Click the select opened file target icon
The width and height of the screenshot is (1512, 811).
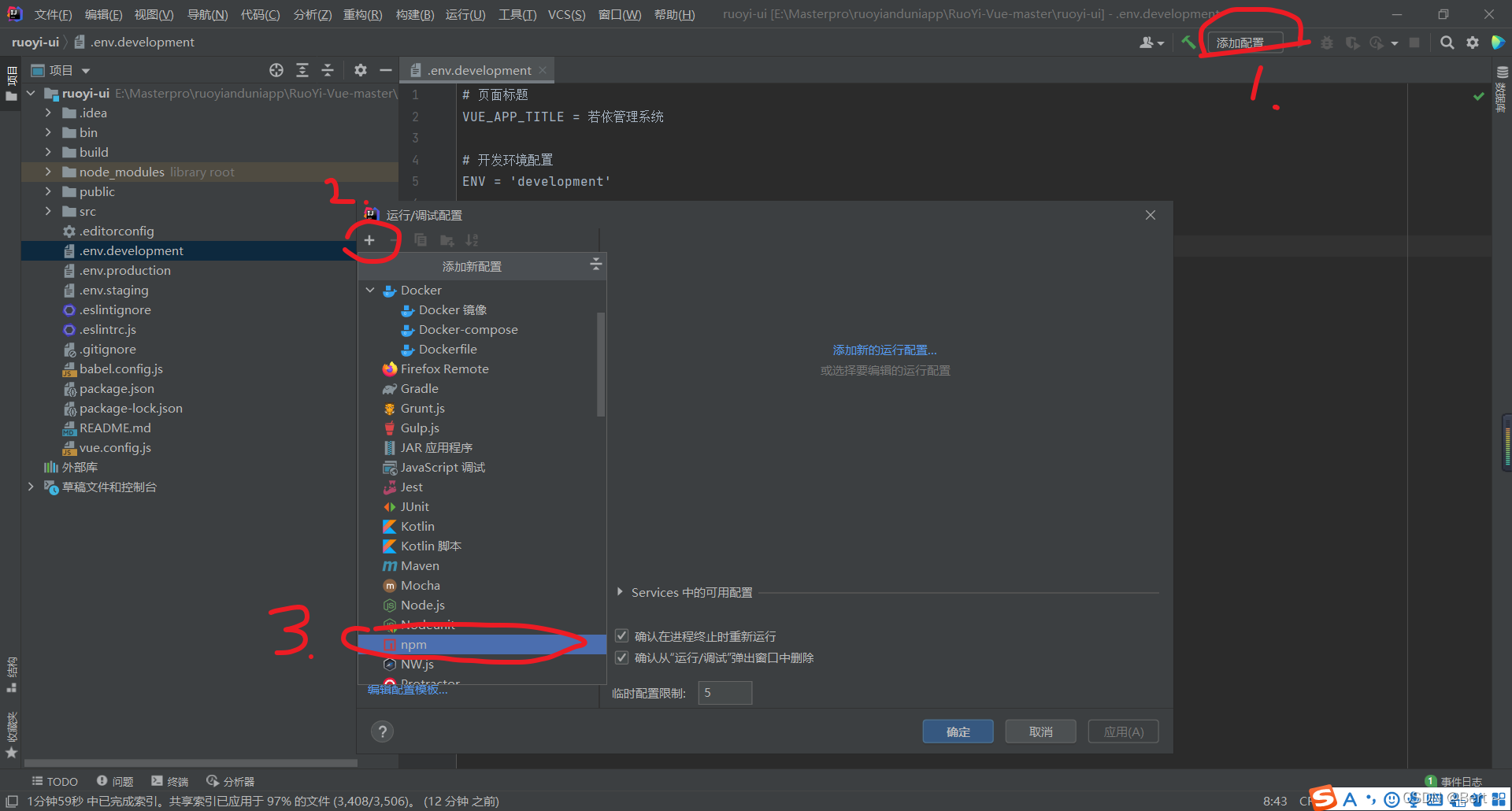[x=276, y=70]
